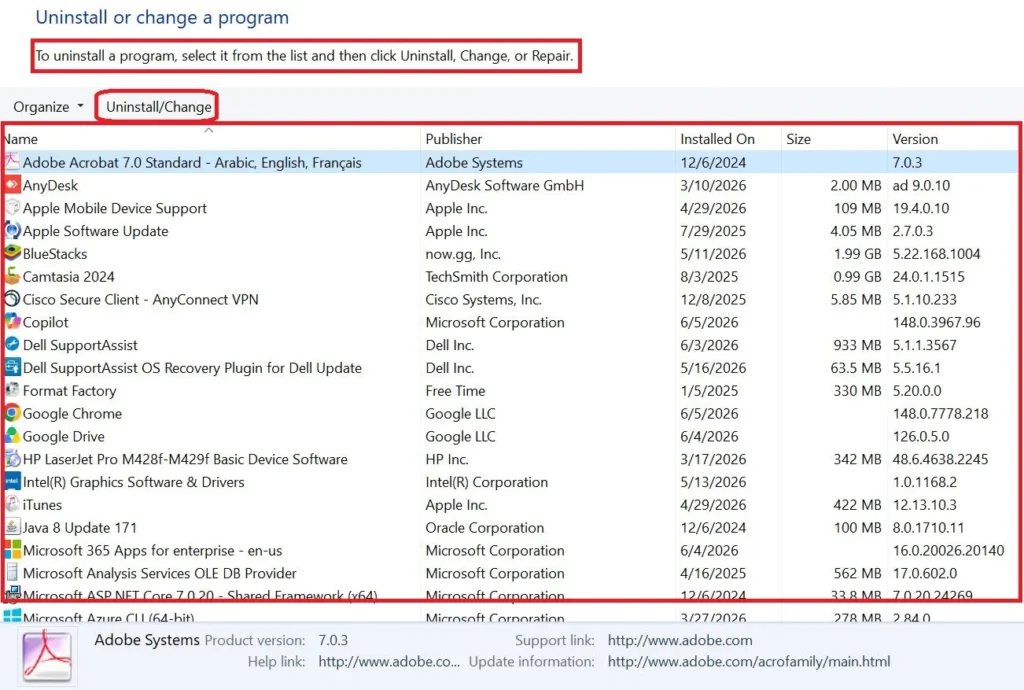The height and width of the screenshot is (690, 1024).
Task: Click the AnyDesk program icon
Action: tap(12, 185)
